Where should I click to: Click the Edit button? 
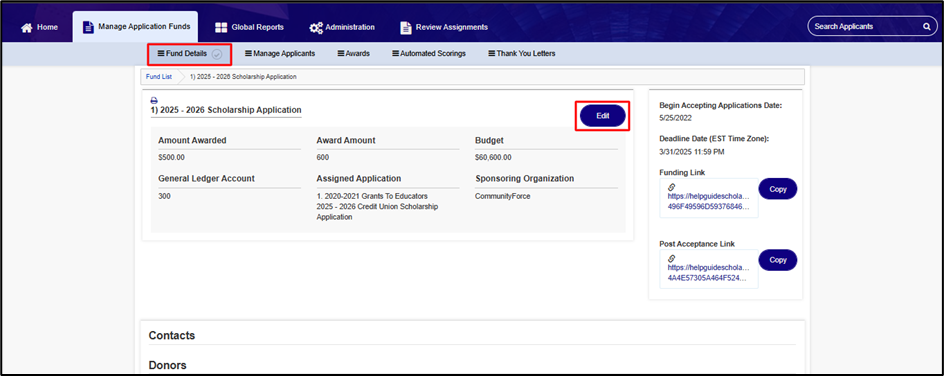click(x=603, y=116)
